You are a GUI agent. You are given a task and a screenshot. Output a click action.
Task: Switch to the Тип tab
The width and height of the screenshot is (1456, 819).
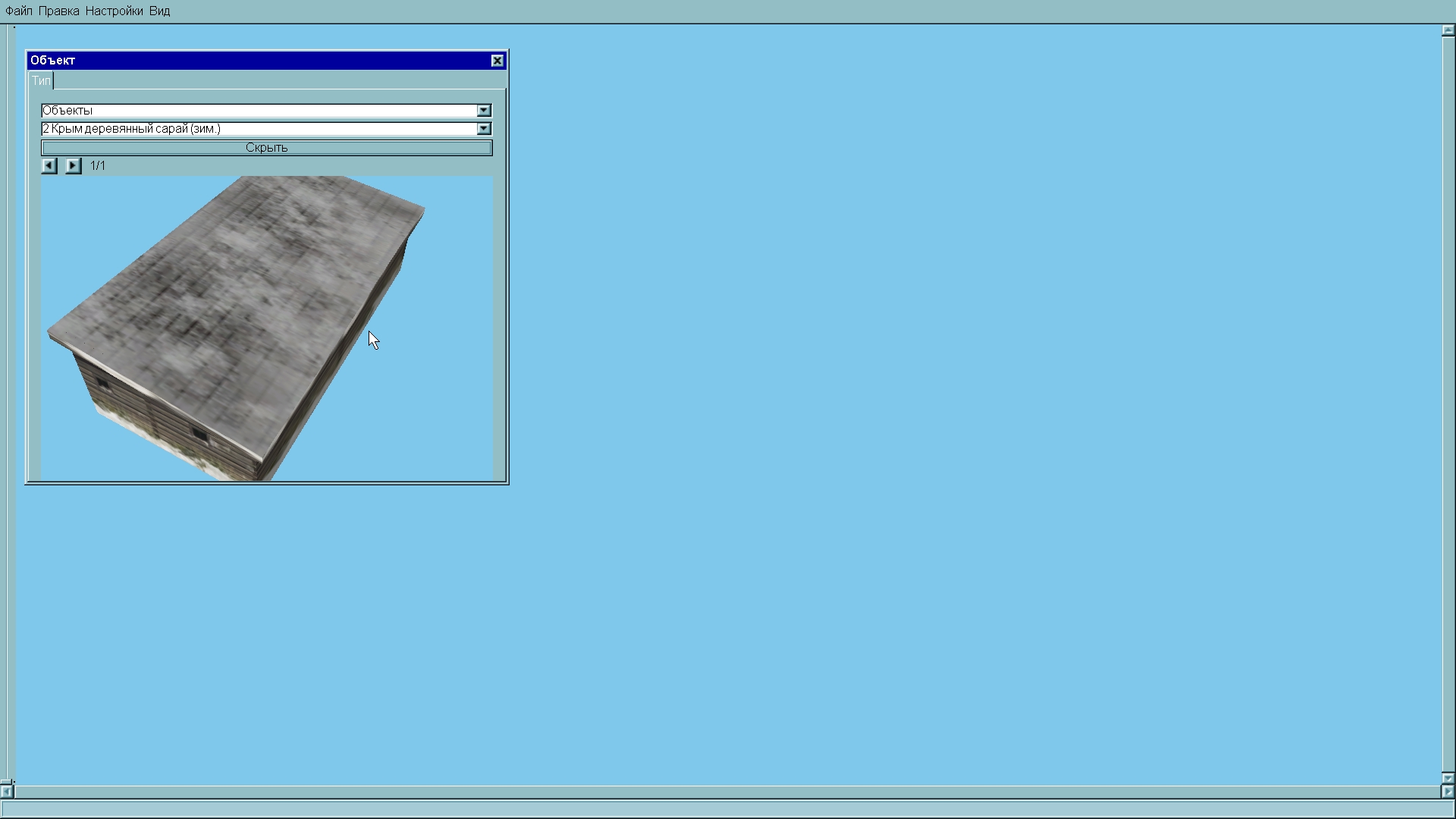(41, 80)
